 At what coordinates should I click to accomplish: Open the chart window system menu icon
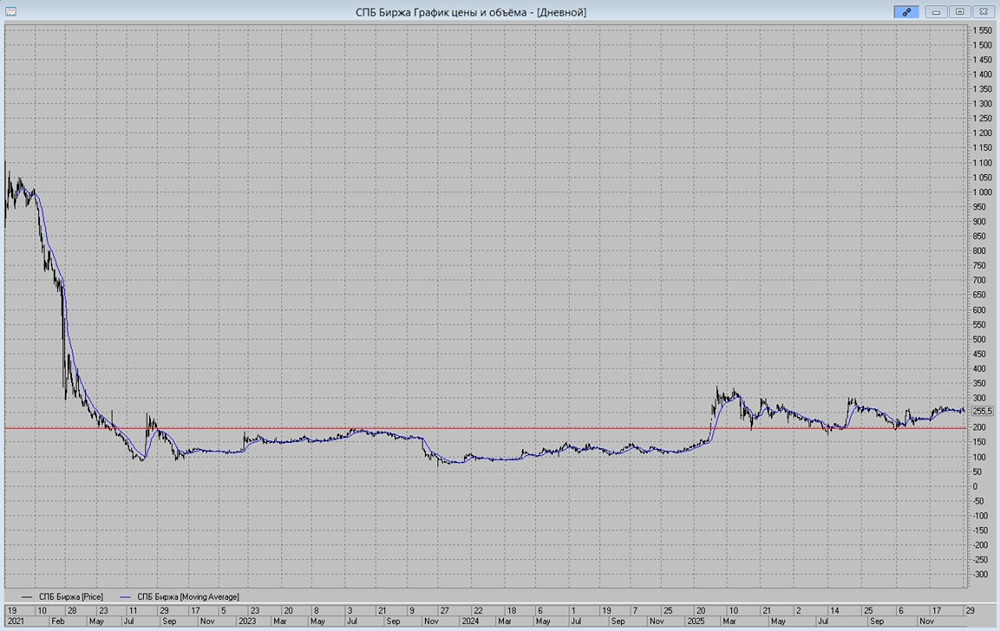10,11
